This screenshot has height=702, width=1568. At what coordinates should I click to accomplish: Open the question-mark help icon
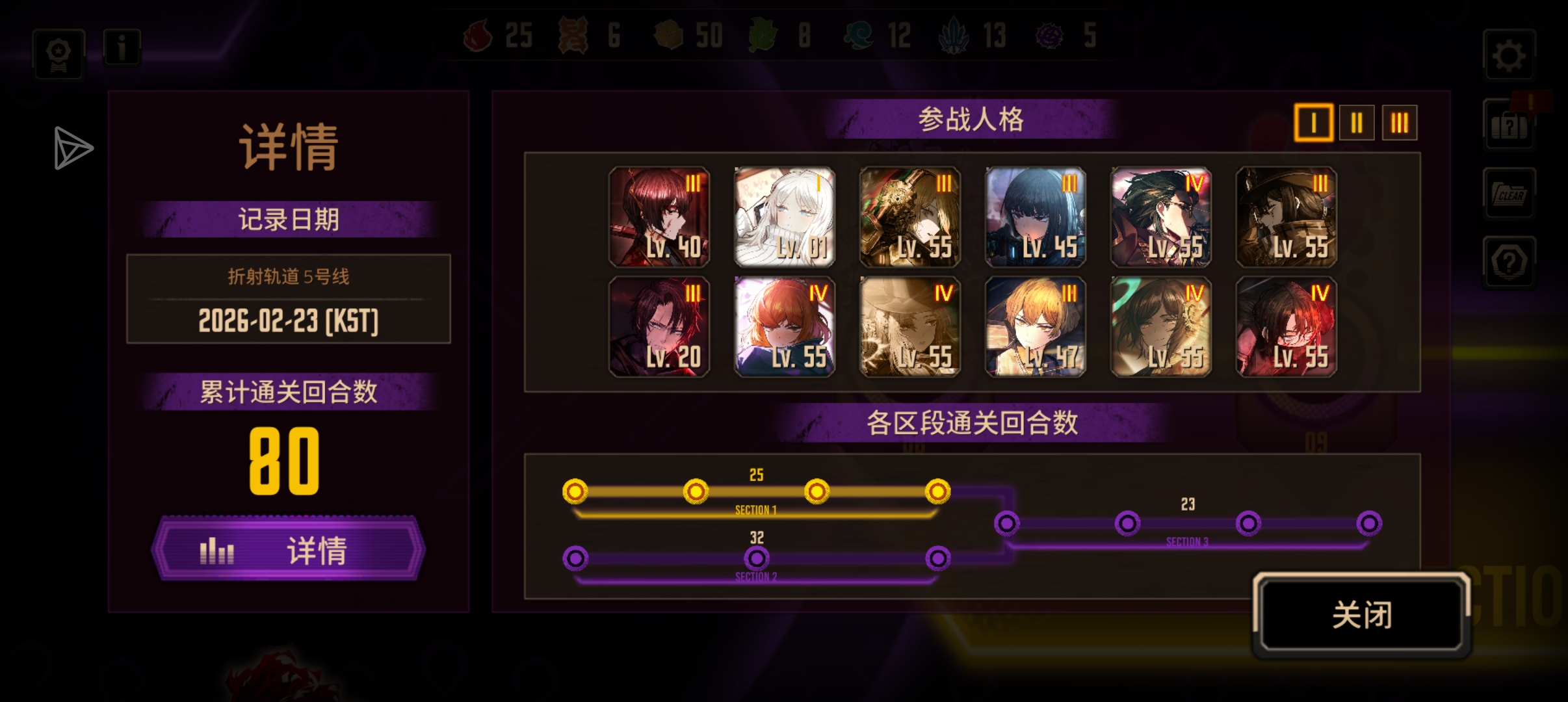click(x=1509, y=262)
